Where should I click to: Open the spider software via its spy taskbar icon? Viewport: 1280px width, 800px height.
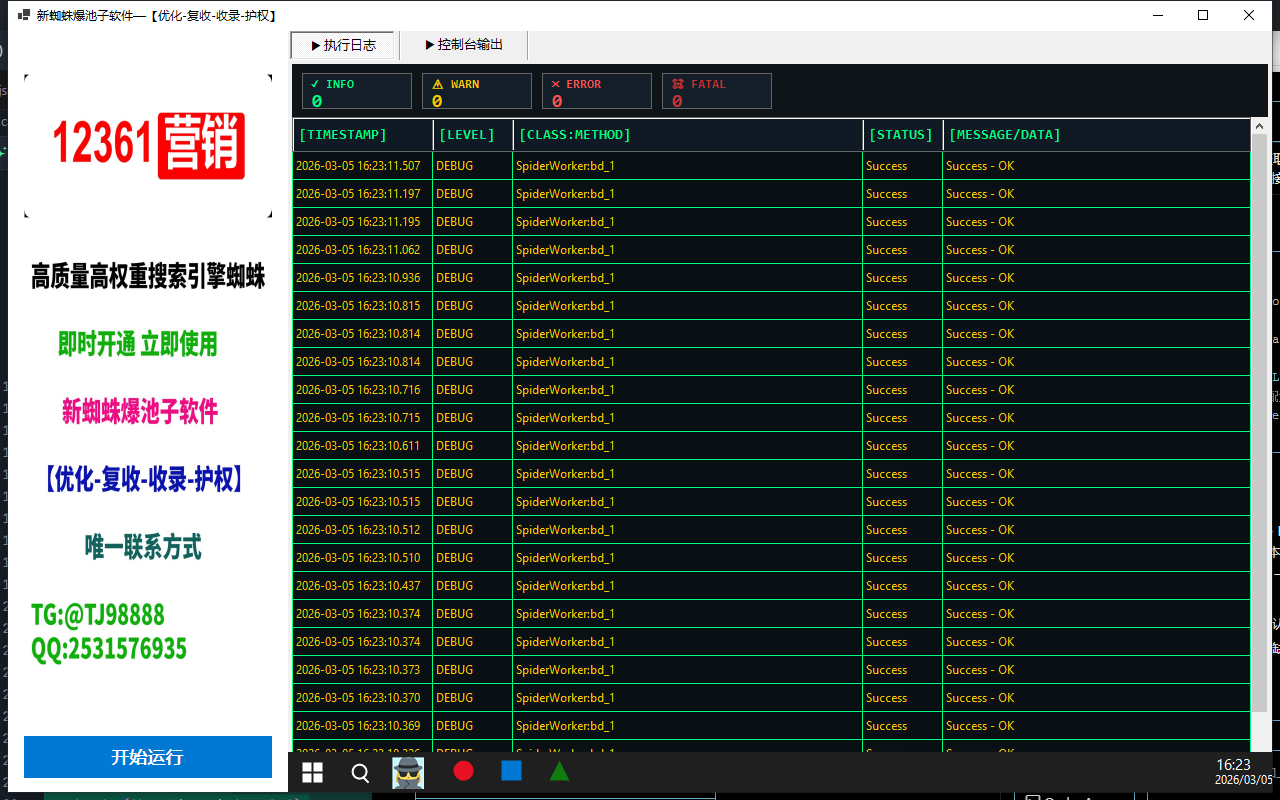(407, 771)
